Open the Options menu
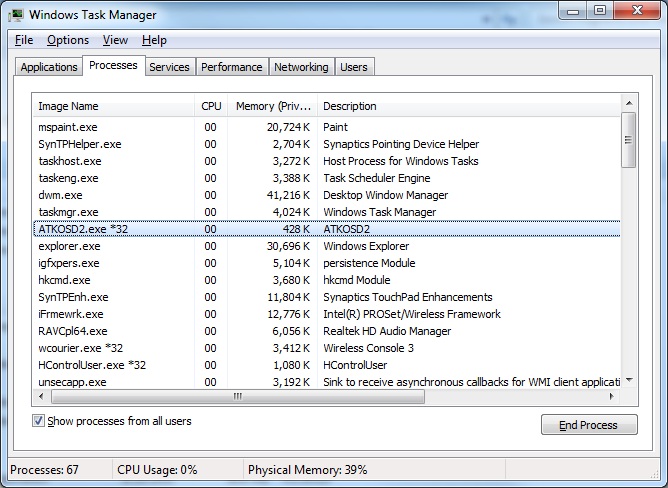 coord(68,40)
